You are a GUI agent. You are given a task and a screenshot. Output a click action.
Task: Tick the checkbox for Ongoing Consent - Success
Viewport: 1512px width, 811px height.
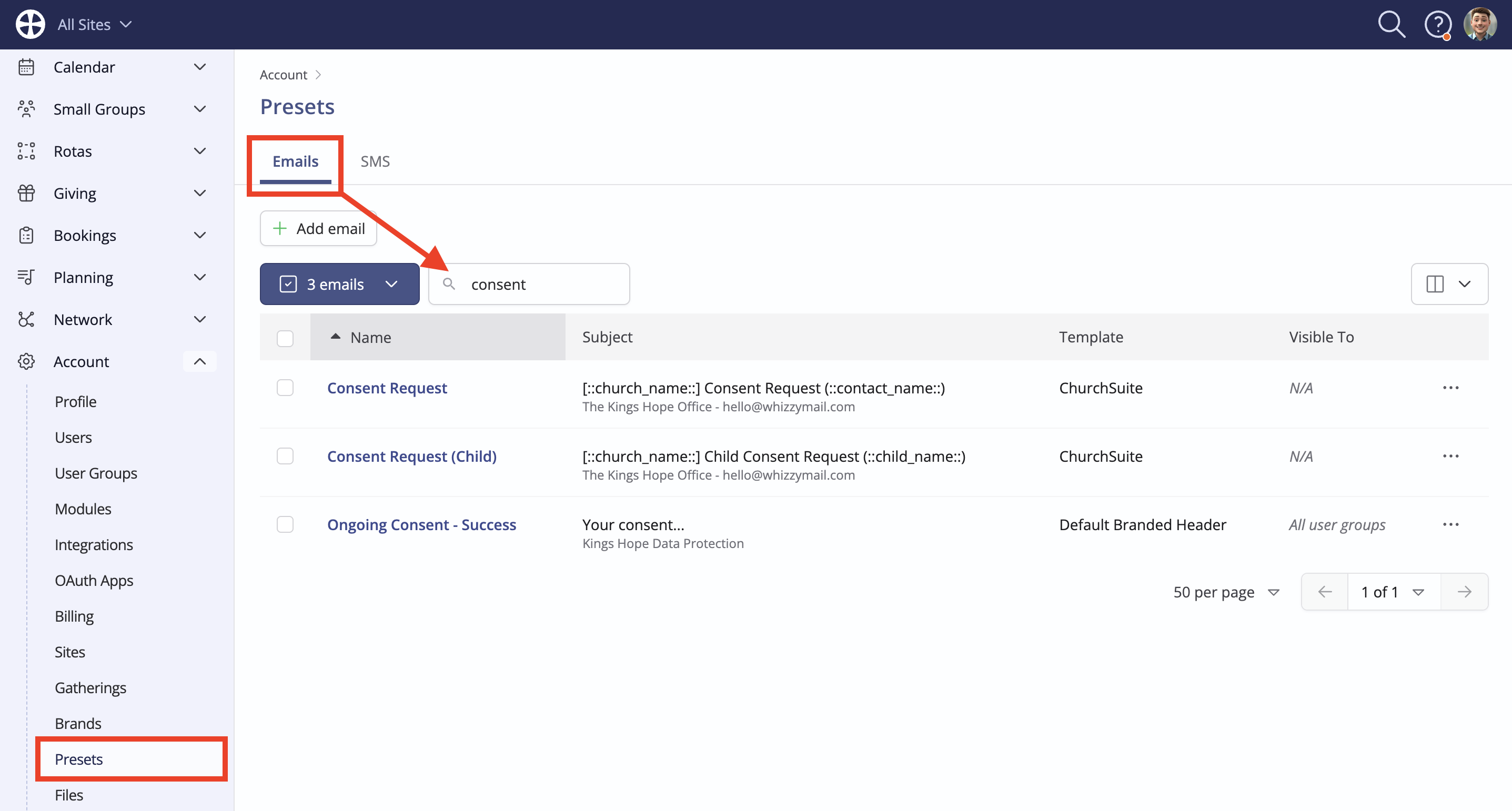(x=285, y=525)
